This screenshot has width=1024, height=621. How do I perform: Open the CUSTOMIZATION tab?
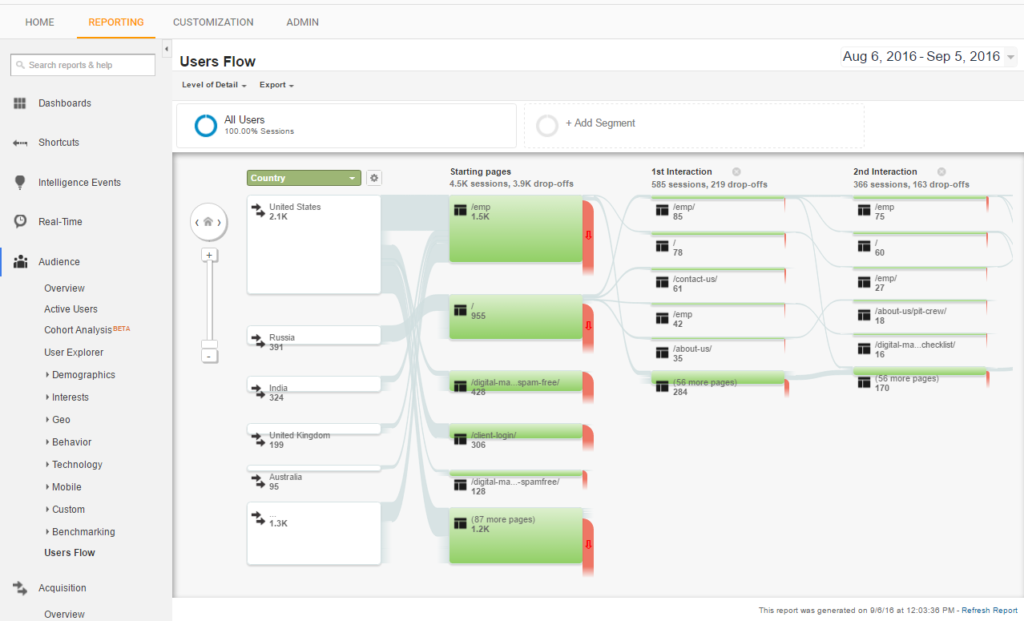click(x=213, y=21)
